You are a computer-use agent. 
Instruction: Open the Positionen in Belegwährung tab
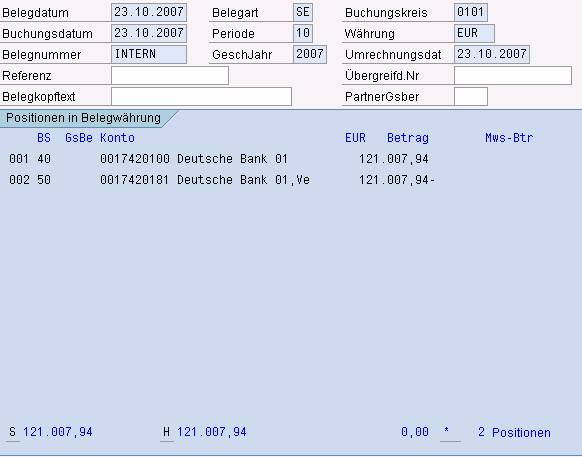[84, 118]
